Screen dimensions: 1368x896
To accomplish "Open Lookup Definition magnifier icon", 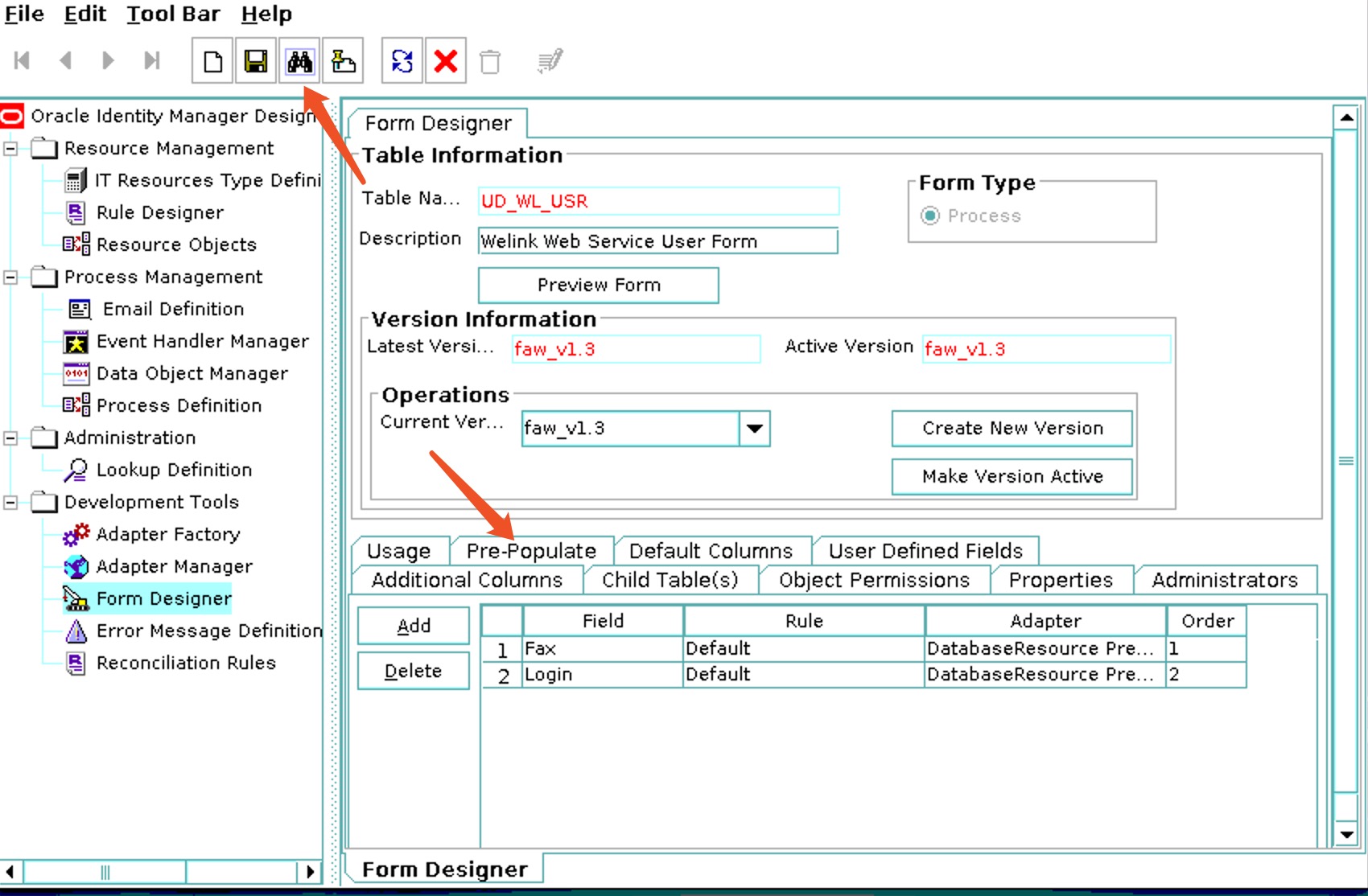I will click(x=76, y=470).
